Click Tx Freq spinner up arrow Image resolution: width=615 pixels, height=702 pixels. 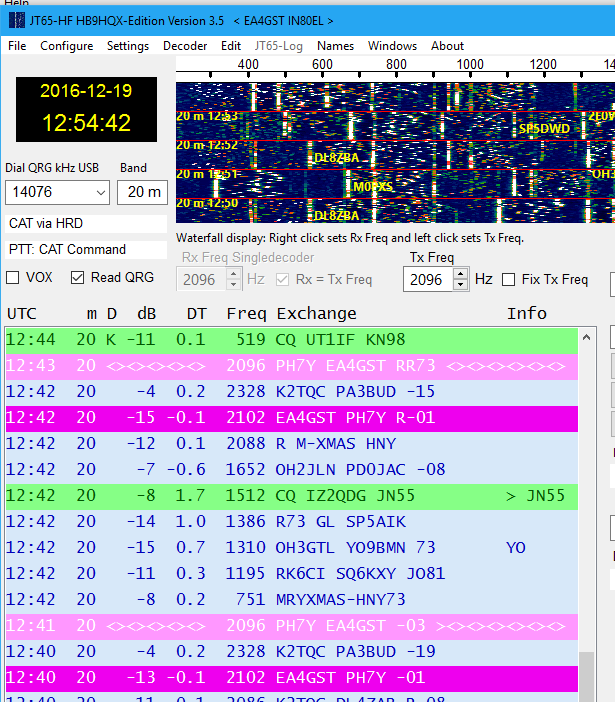461,275
